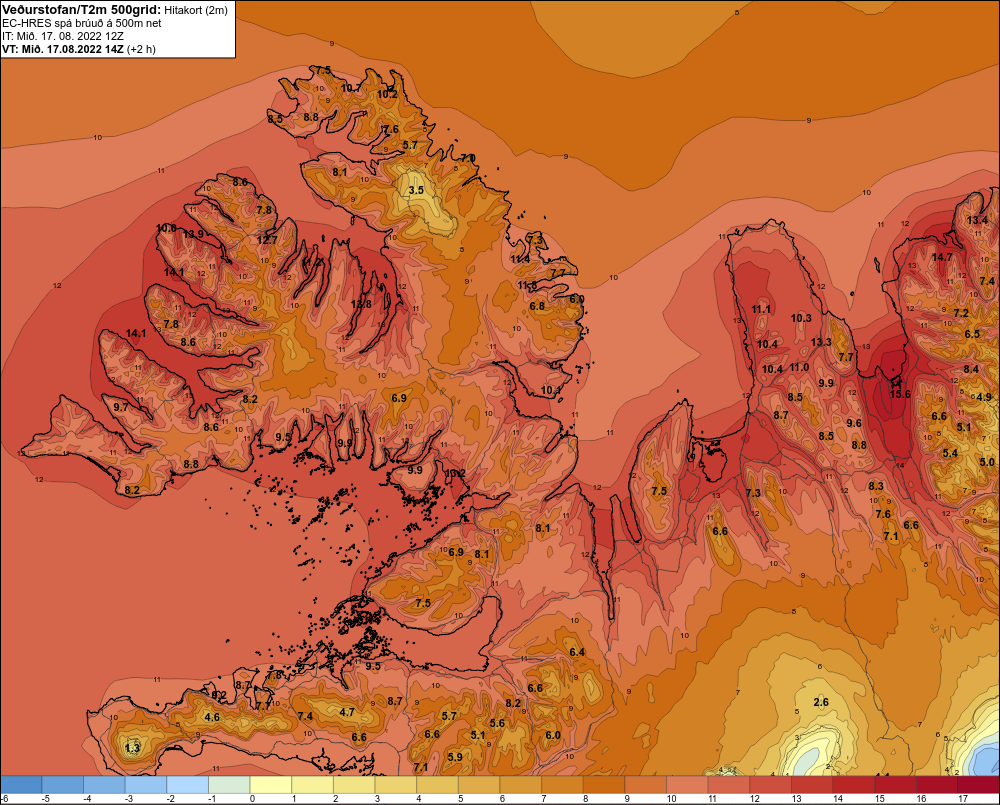Click the legend swatch between -1 and 0
This screenshot has width=1000, height=805.
229,785
